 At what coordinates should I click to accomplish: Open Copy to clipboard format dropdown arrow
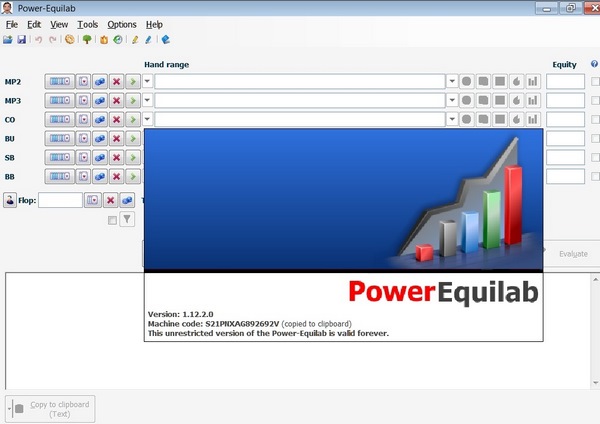click(9, 409)
